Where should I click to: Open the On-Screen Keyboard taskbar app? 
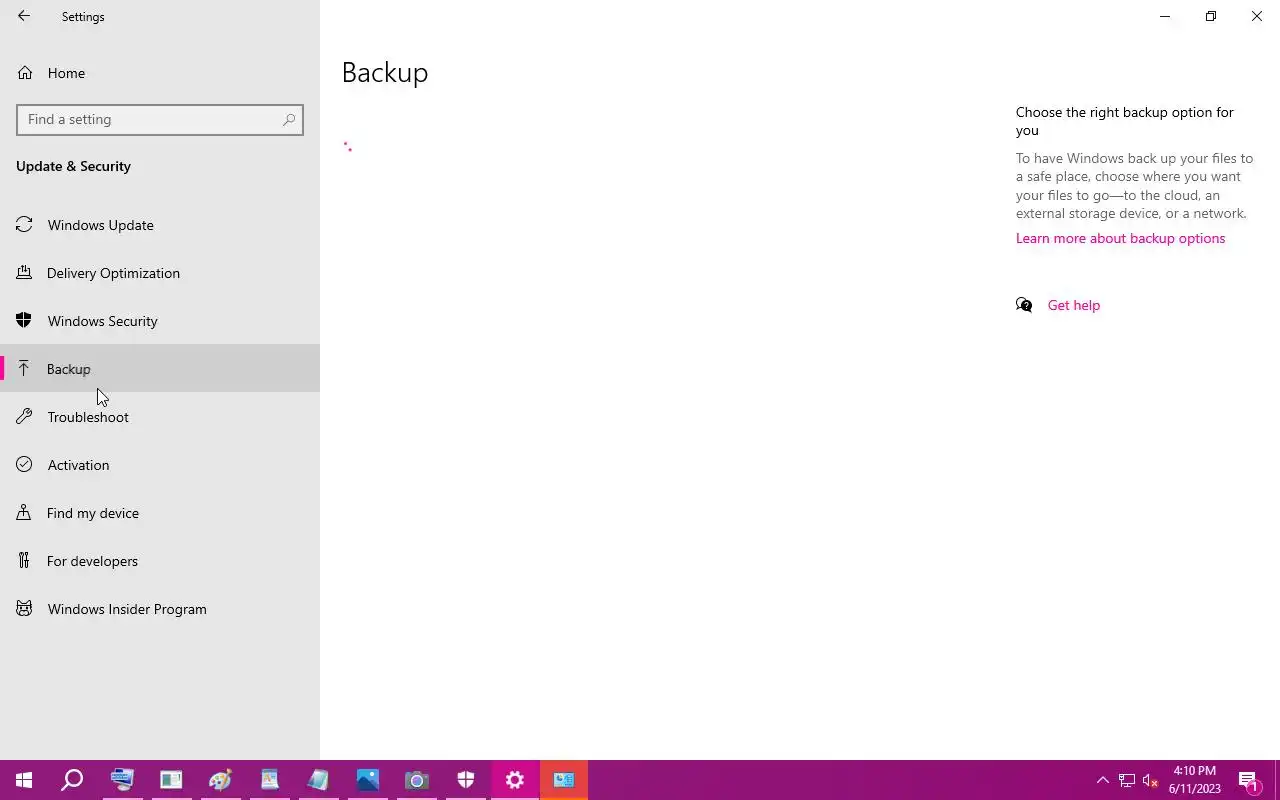pyautogui.click(x=122, y=780)
